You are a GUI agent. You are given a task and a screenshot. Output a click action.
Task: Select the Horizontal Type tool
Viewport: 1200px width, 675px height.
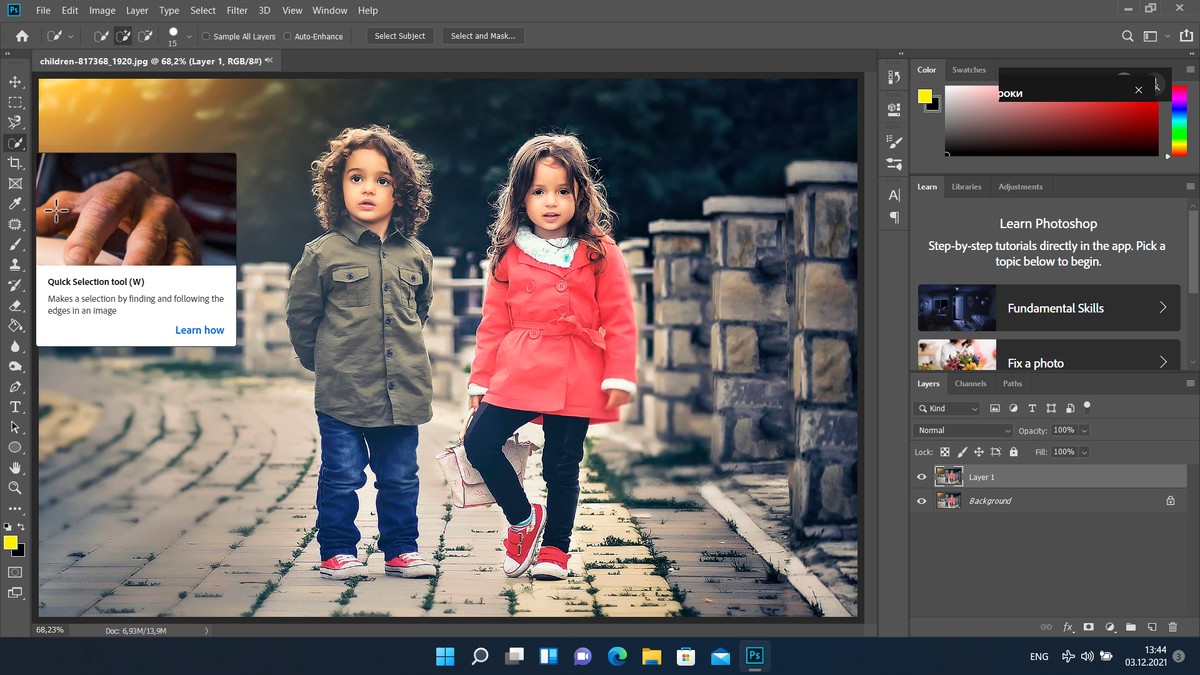point(15,407)
